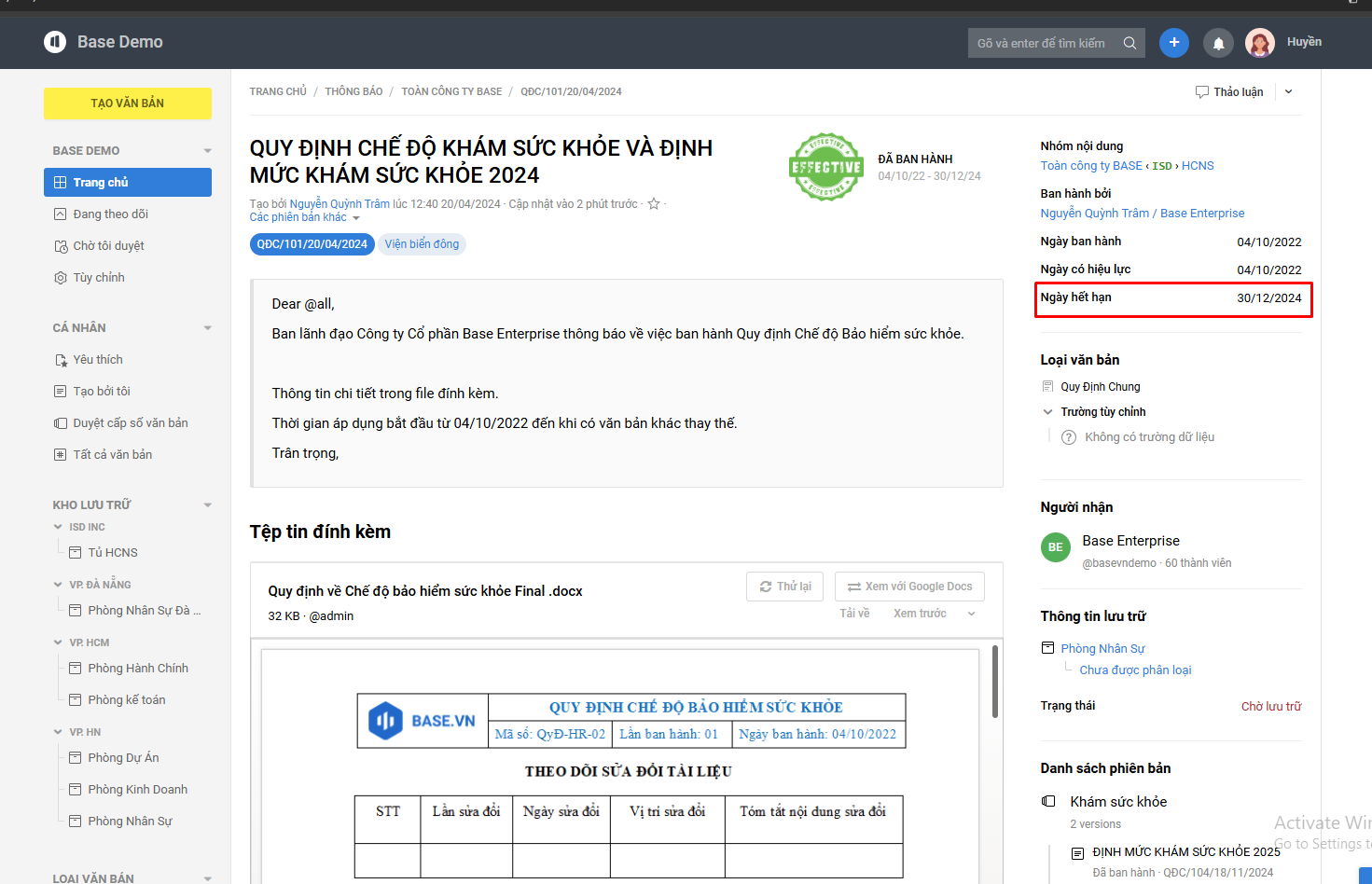
Task: Click TRANG CHỦ breadcrumb
Action: pyautogui.click(x=278, y=91)
